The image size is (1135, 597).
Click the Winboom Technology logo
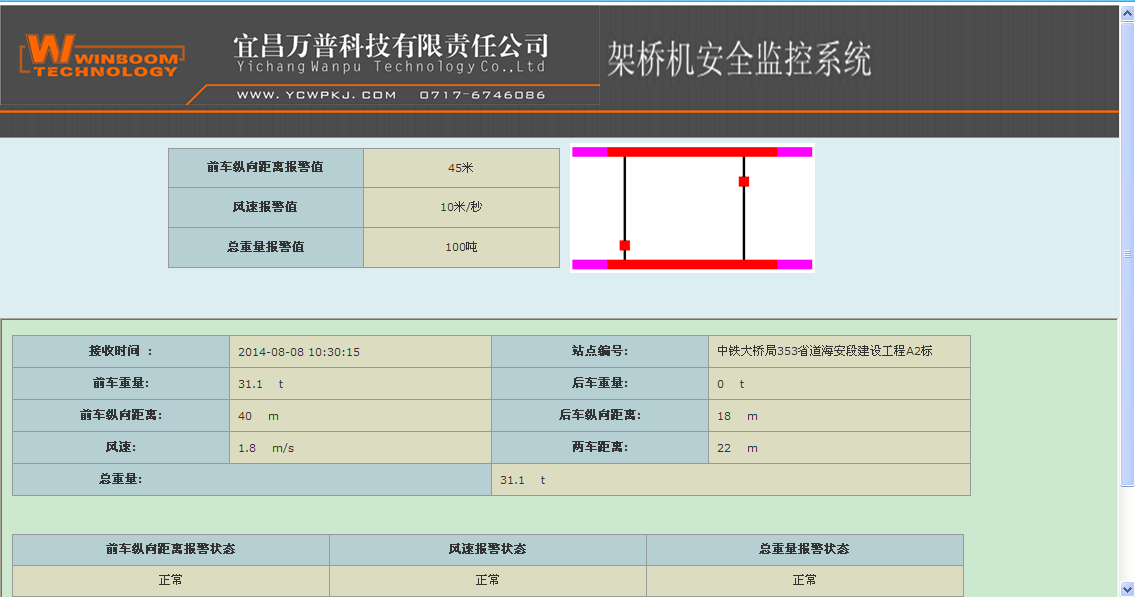(101, 55)
